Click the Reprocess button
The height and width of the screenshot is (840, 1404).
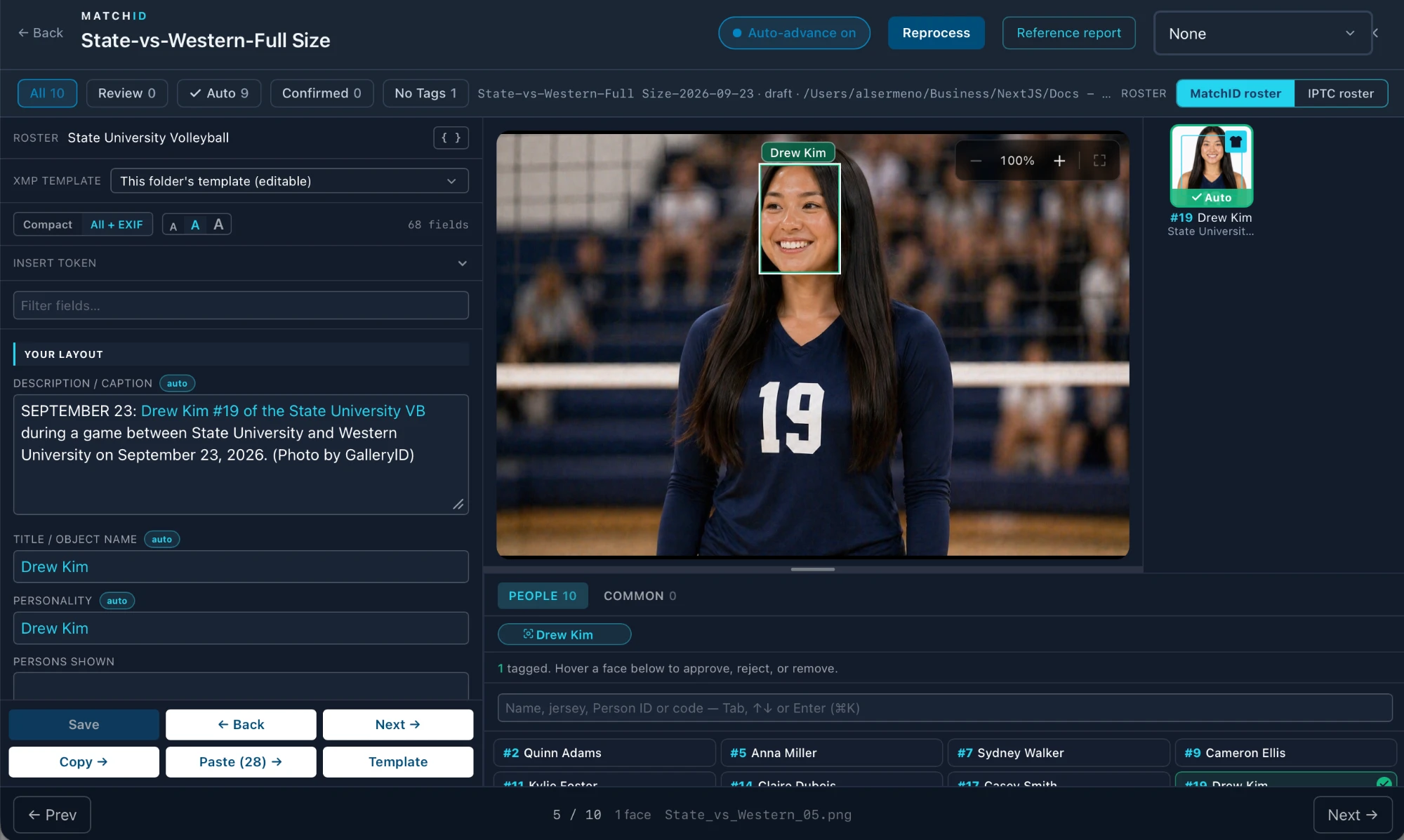coord(936,33)
